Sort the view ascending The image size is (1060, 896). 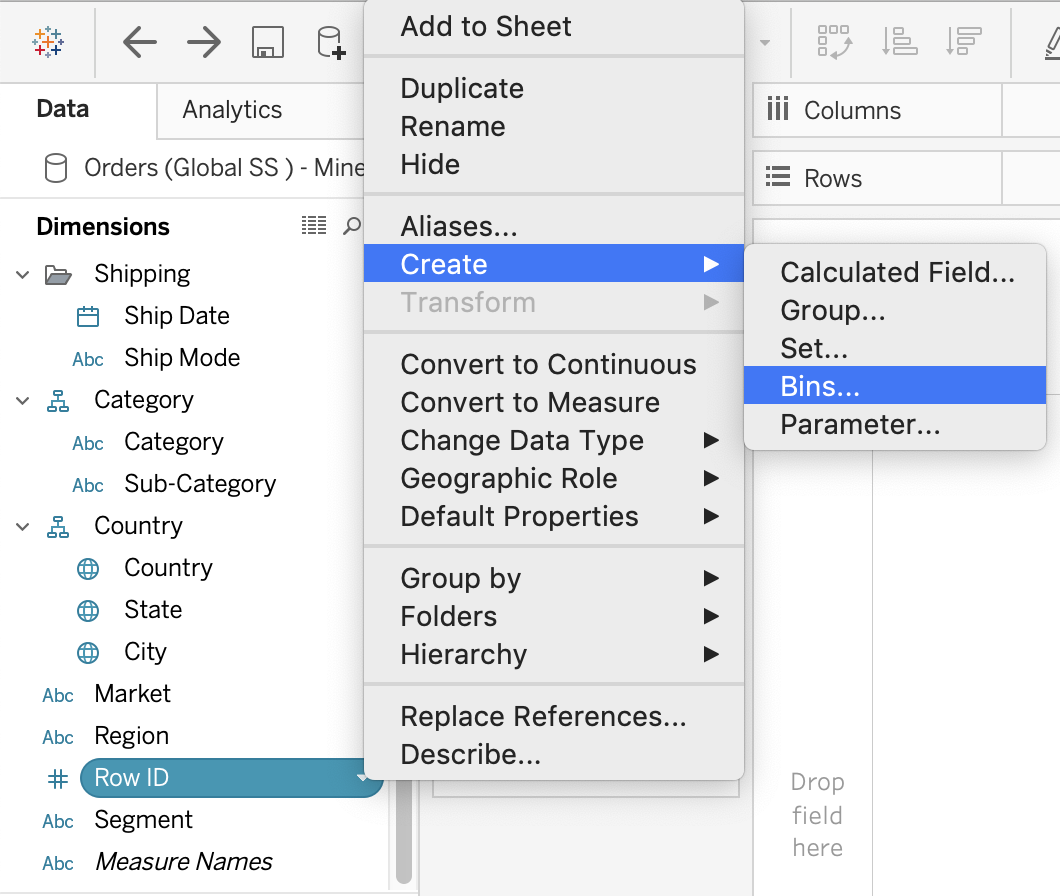899,41
